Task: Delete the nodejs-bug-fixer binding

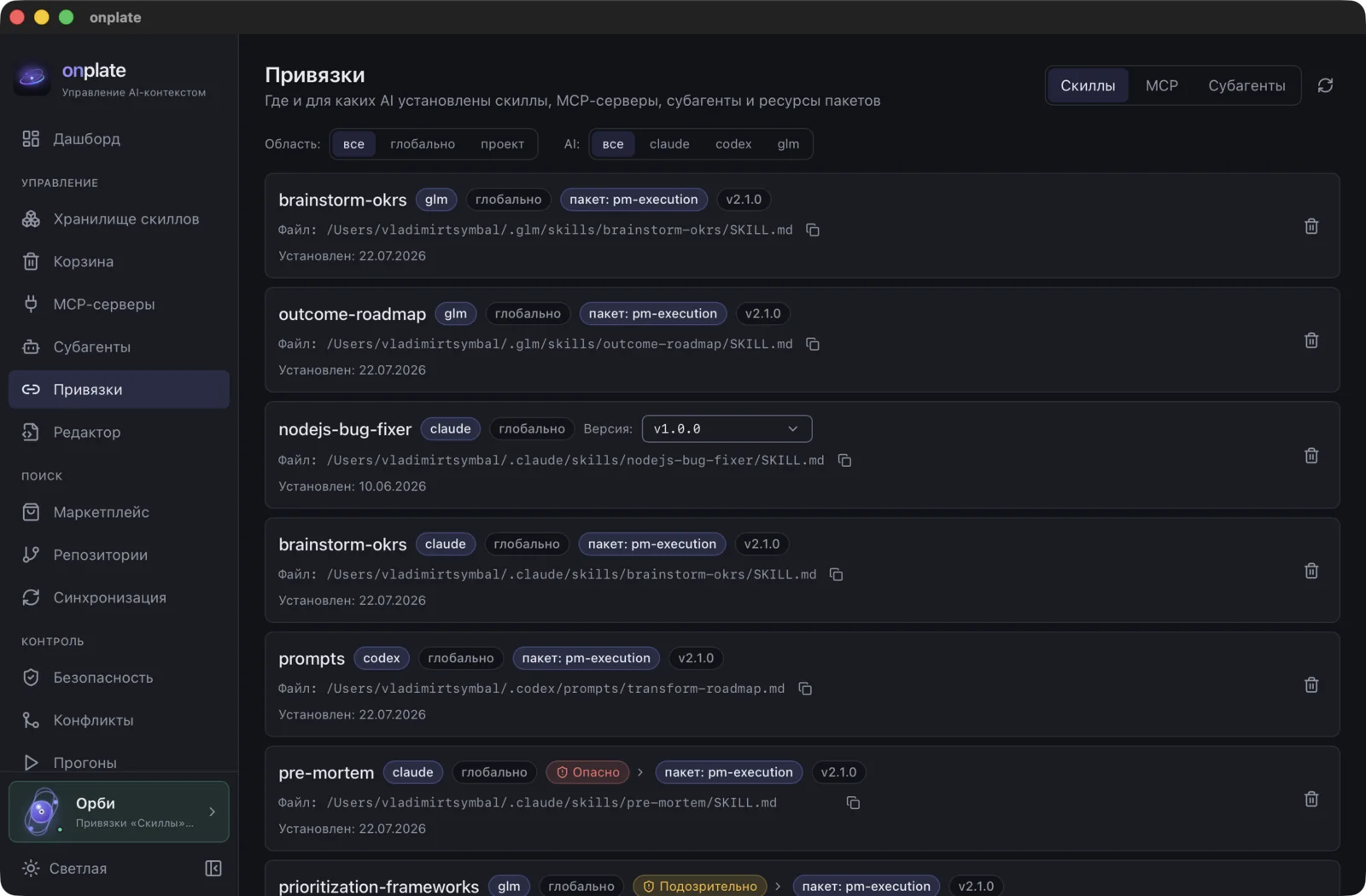Action: [1311, 456]
